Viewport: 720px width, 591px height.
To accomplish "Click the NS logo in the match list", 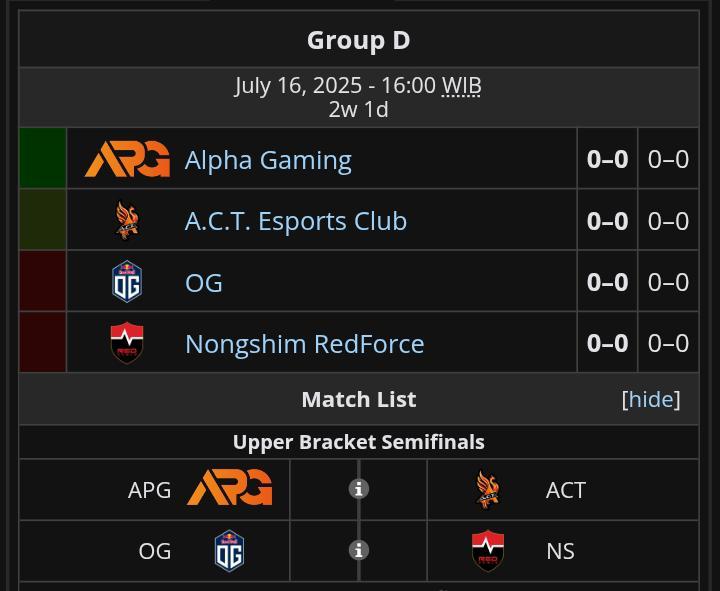I will 488,551.
